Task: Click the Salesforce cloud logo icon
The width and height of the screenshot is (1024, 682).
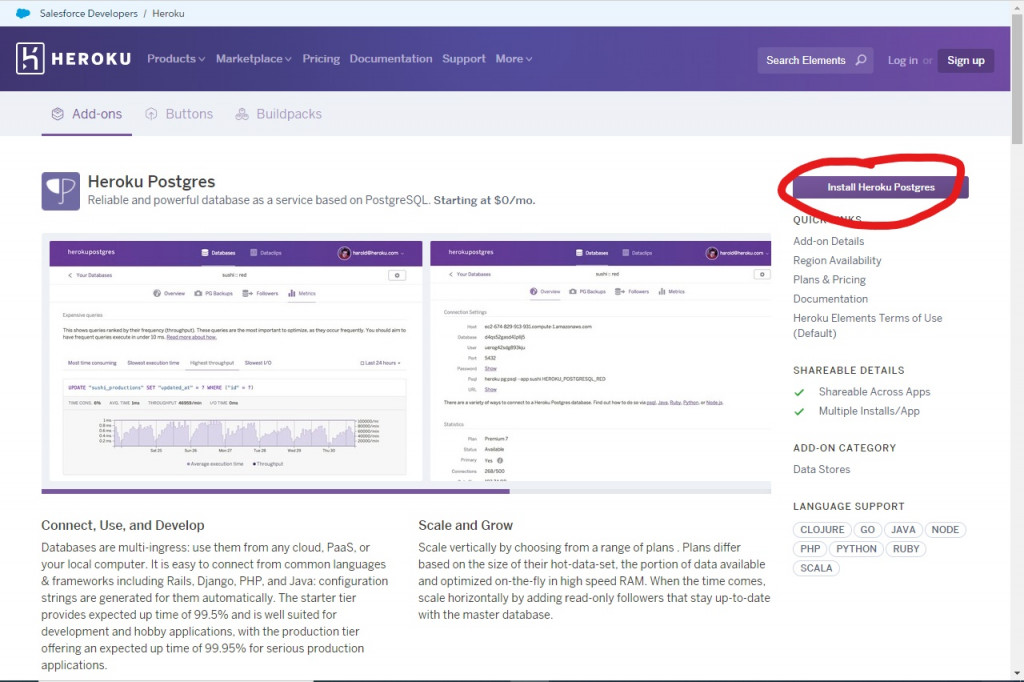Action: point(23,13)
